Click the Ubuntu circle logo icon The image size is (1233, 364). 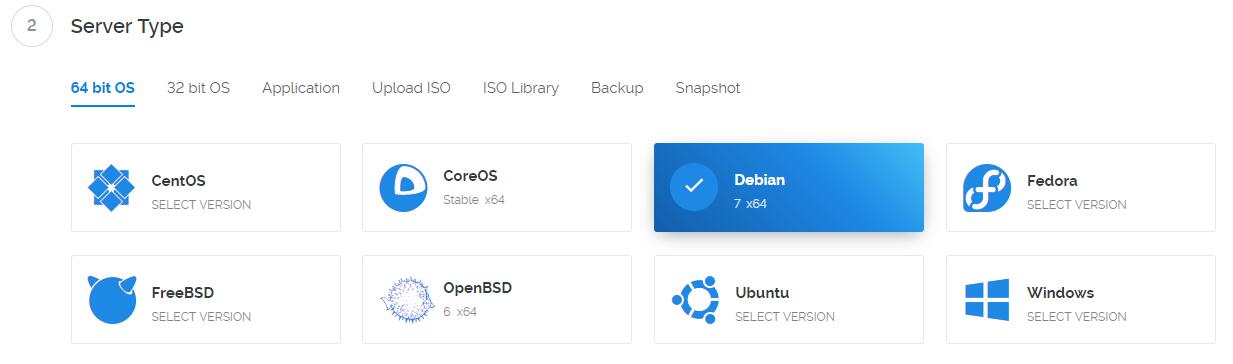(695, 300)
